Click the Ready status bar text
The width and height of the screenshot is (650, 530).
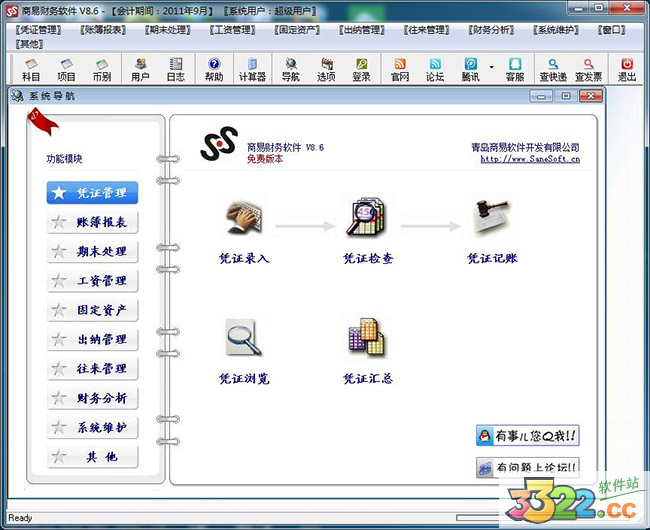click(20, 518)
